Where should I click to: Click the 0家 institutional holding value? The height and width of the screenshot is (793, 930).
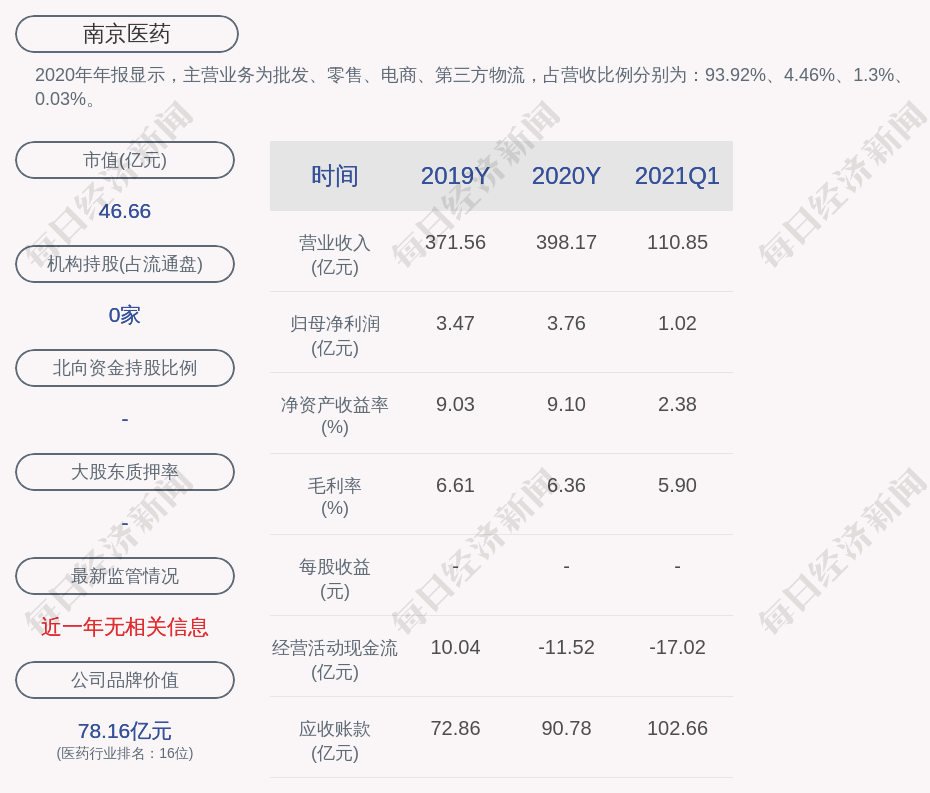click(x=125, y=315)
